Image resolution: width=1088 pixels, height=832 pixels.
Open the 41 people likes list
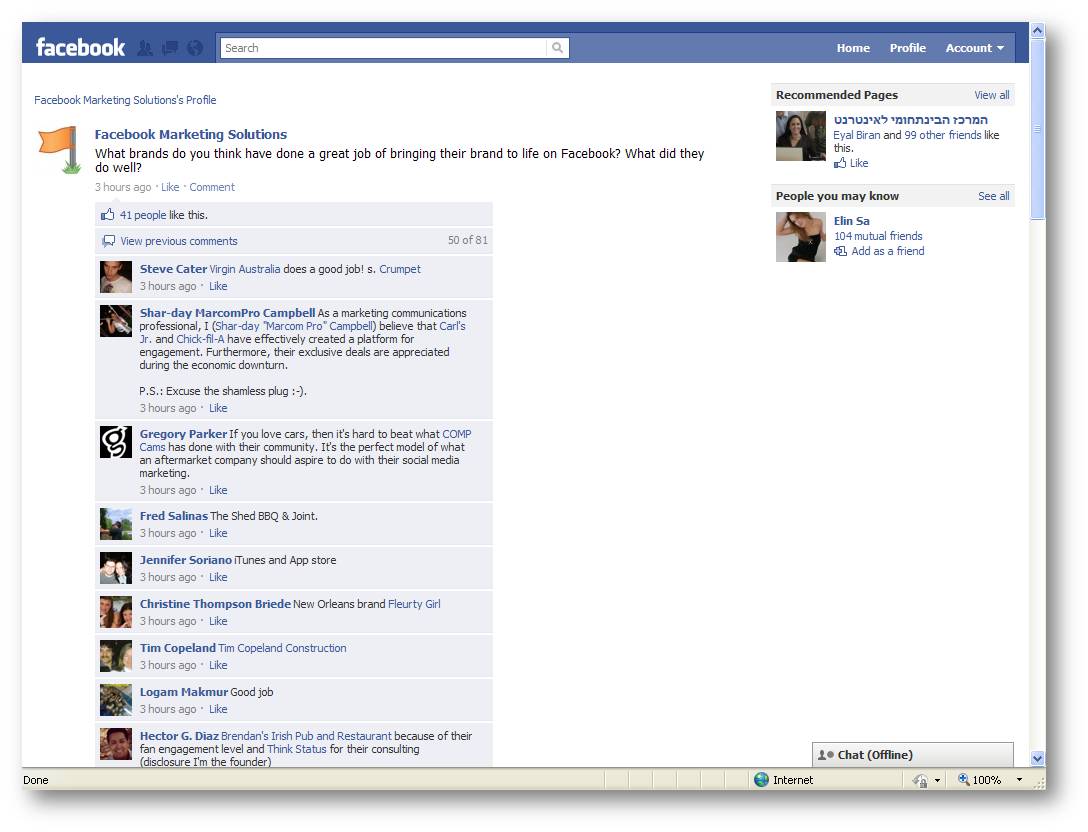(x=143, y=215)
